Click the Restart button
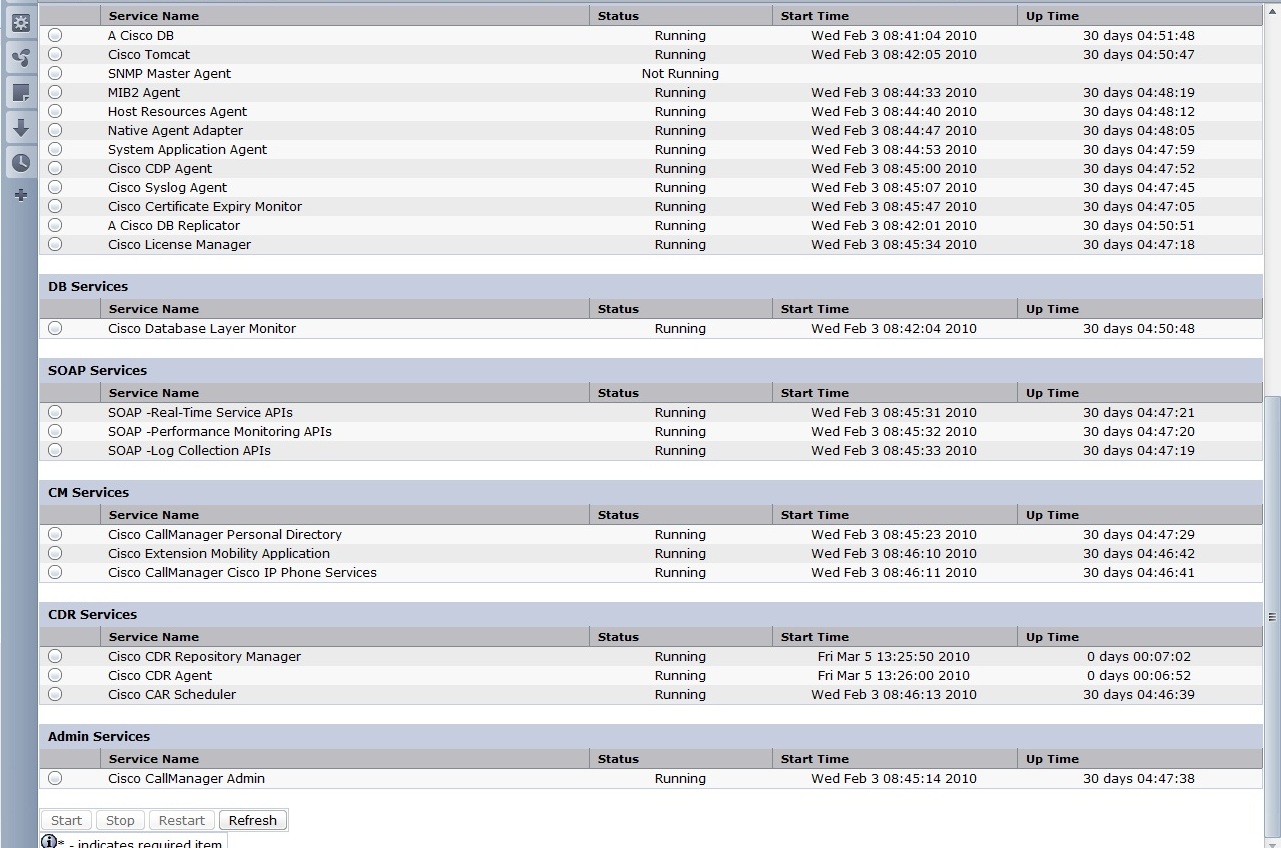Viewport: 1281px width, 848px height. coord(181,820)
